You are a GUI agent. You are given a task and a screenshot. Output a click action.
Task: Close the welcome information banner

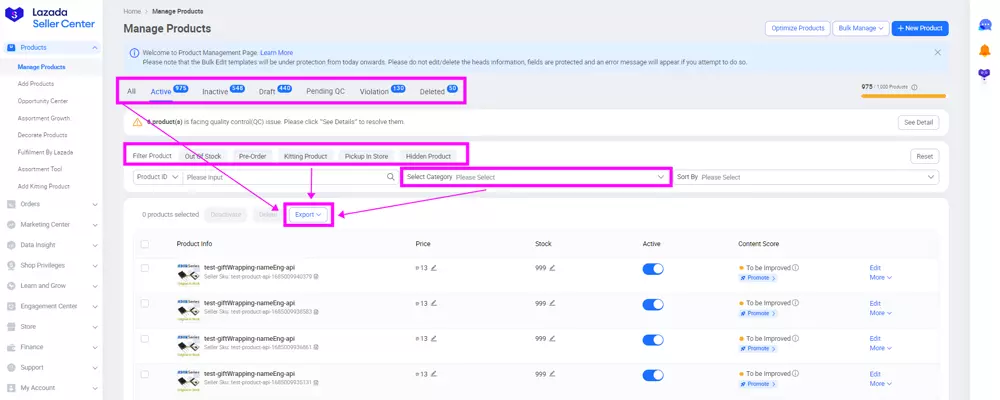click(937, 52)
